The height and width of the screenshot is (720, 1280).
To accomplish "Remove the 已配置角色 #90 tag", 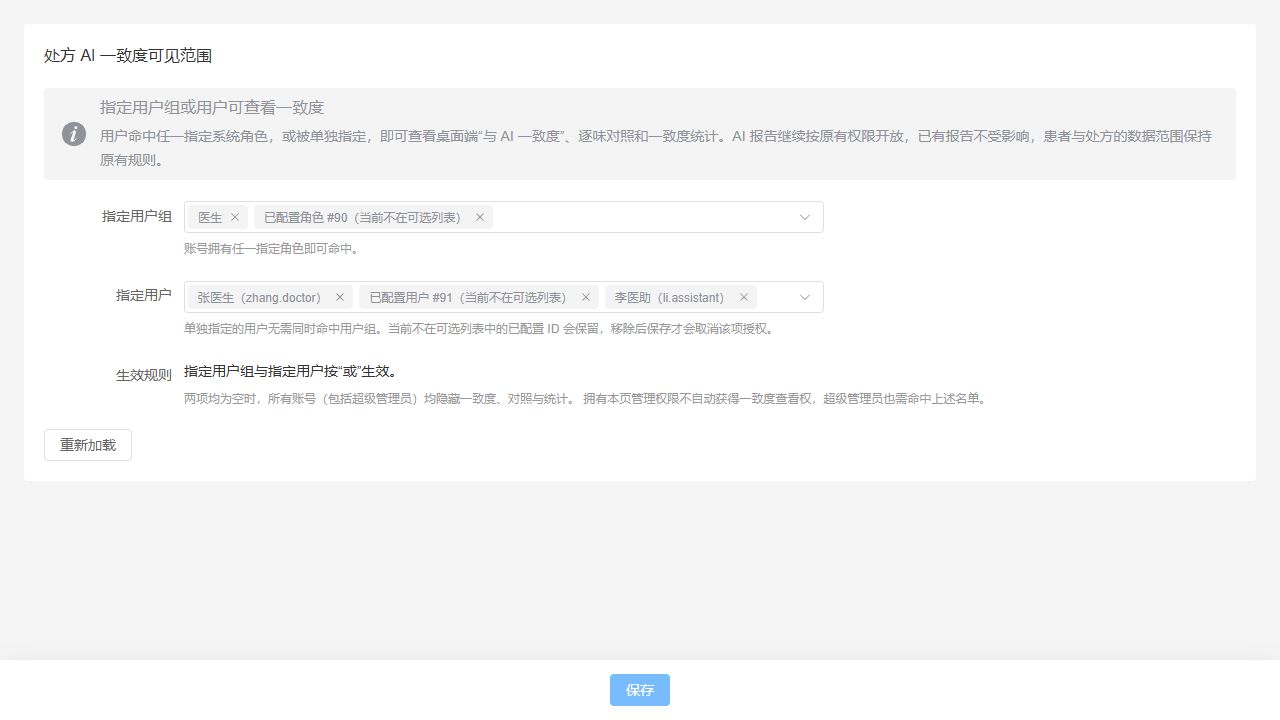I will pos(480,217).
